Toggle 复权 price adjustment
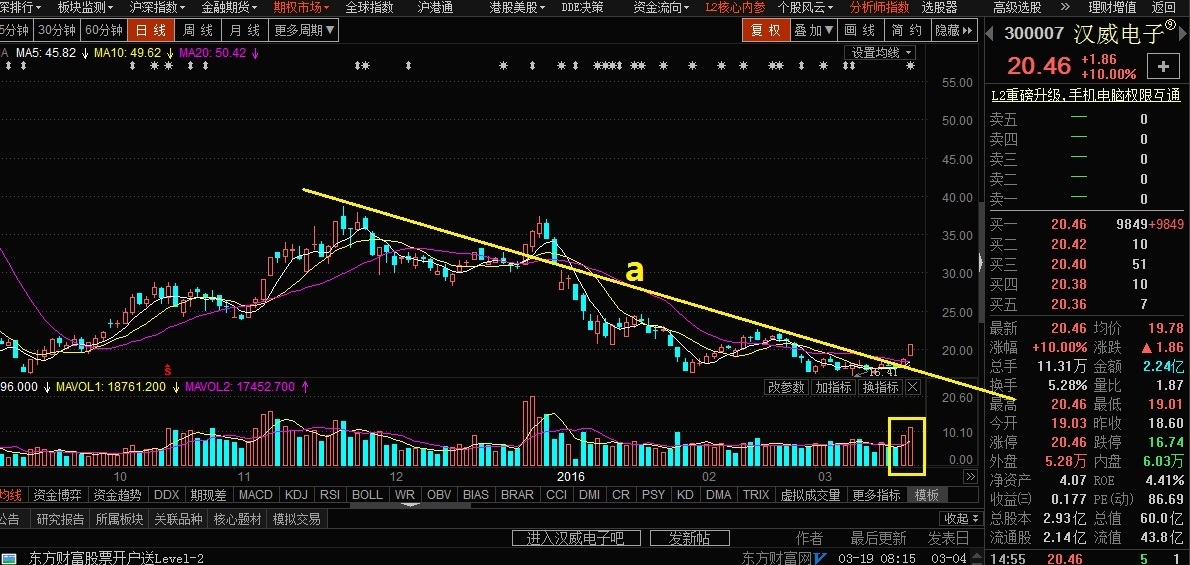 pyautogui.click(x=766, y=30)
